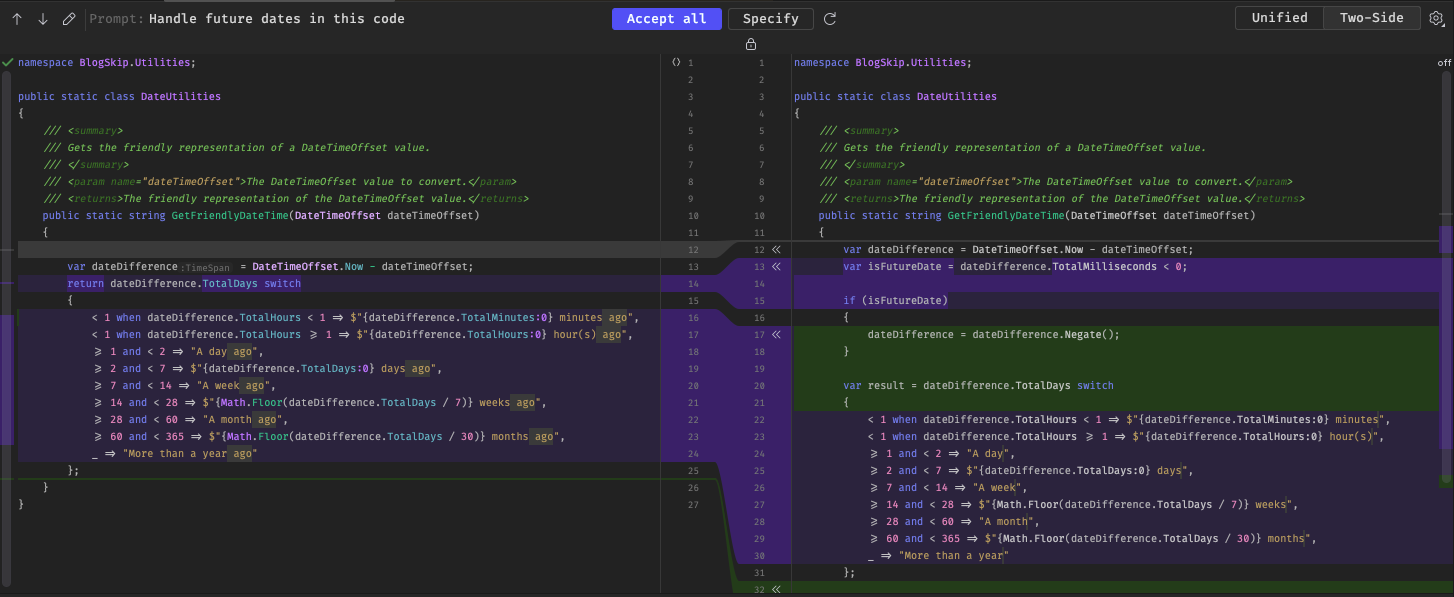Regenerate the diff via the refresh icon
The width and height of the screenshot is (1454, 597).
(x=831, y=18)
